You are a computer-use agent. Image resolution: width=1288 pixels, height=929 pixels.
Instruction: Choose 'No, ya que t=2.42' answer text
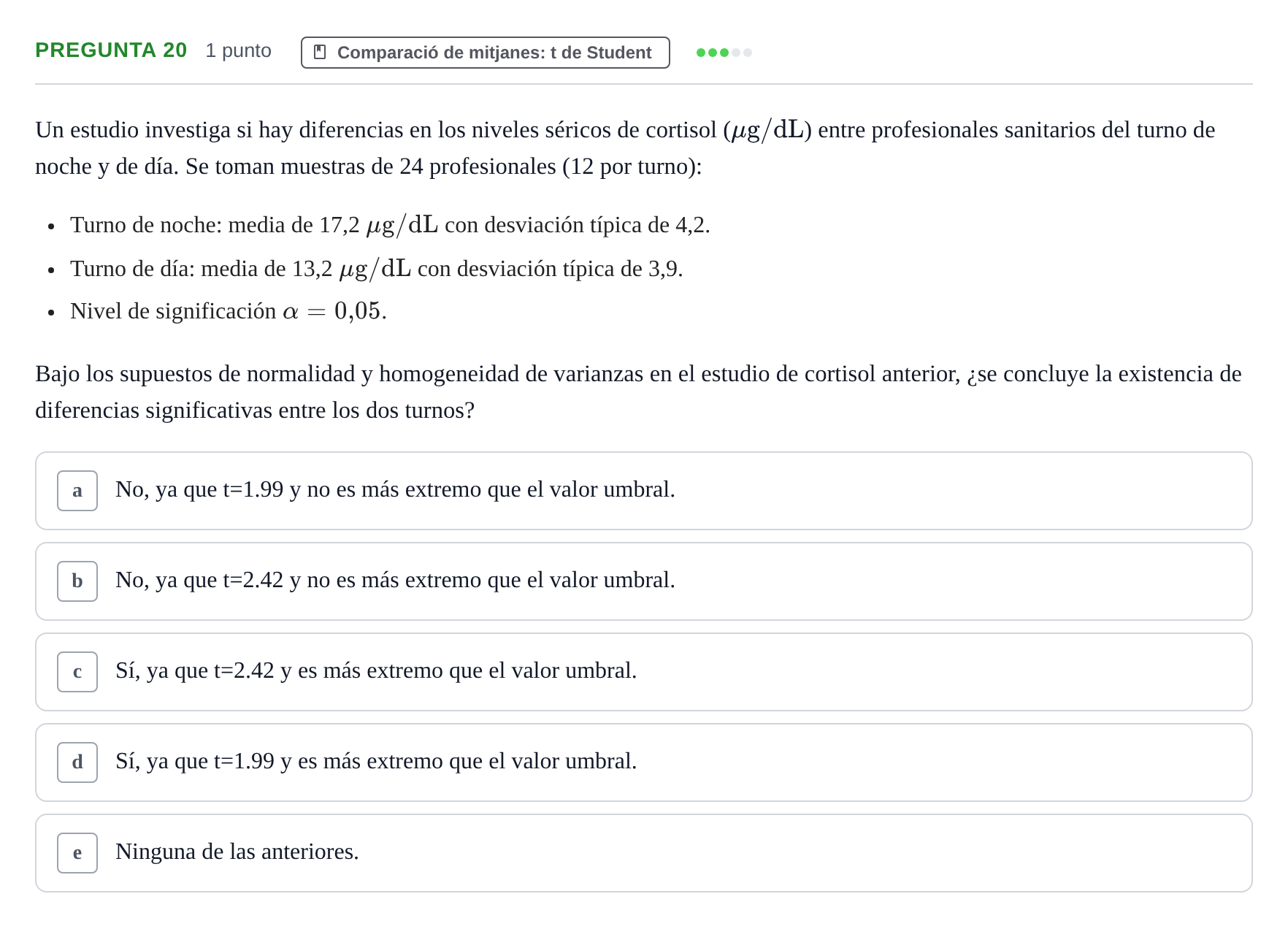click(395, 580)
